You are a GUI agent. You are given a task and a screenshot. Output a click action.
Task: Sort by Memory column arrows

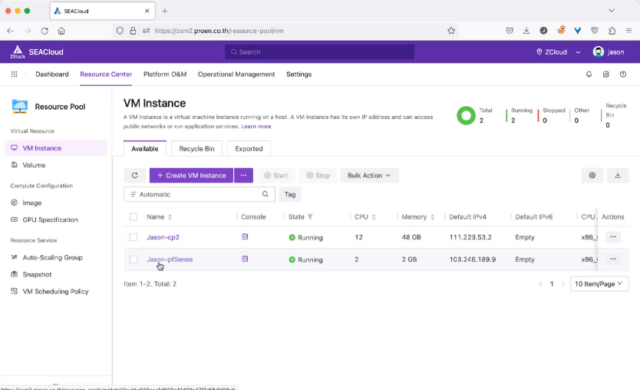[x=432, y=217]
